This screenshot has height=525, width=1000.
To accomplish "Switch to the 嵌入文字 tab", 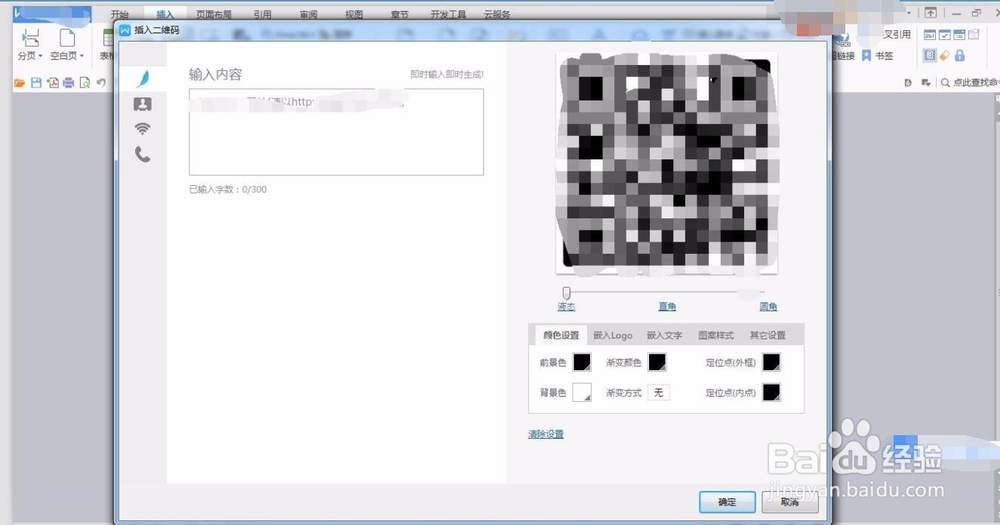I will point(665,335).
